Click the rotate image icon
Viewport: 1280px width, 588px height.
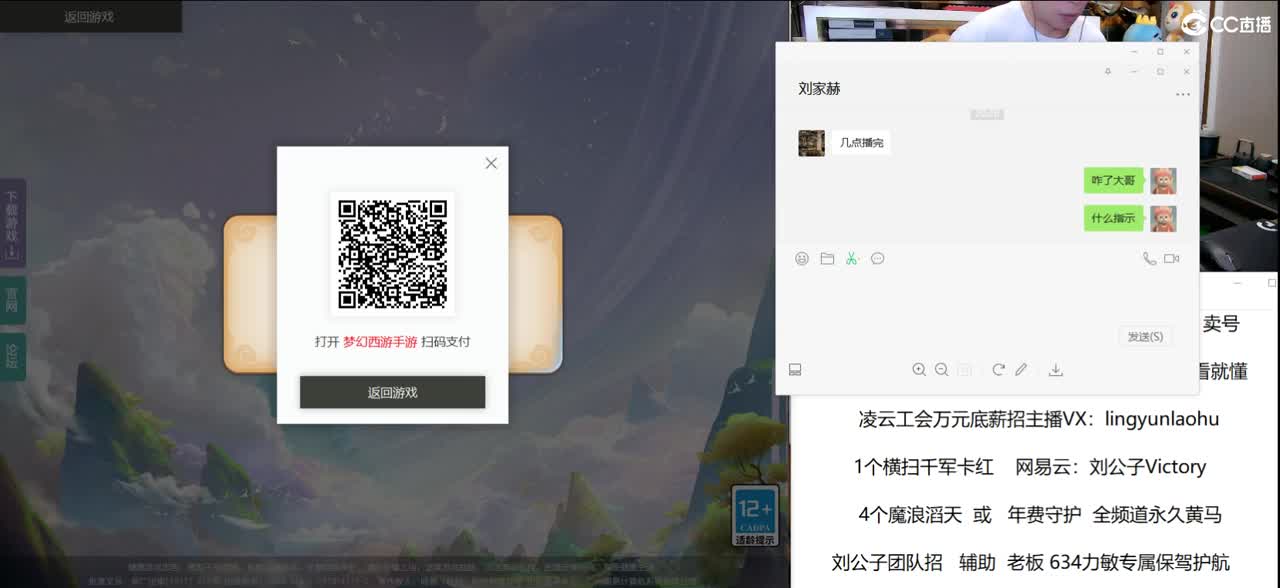[x=998, y=370]
